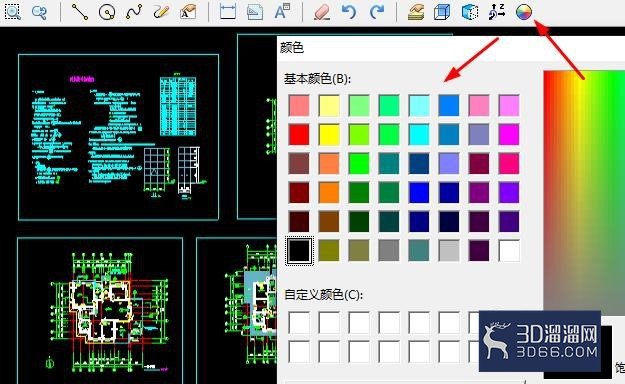Choose the bright olive-yellow swatch
Viewport: 625px width, 384px height.
[x=329, y=251]
